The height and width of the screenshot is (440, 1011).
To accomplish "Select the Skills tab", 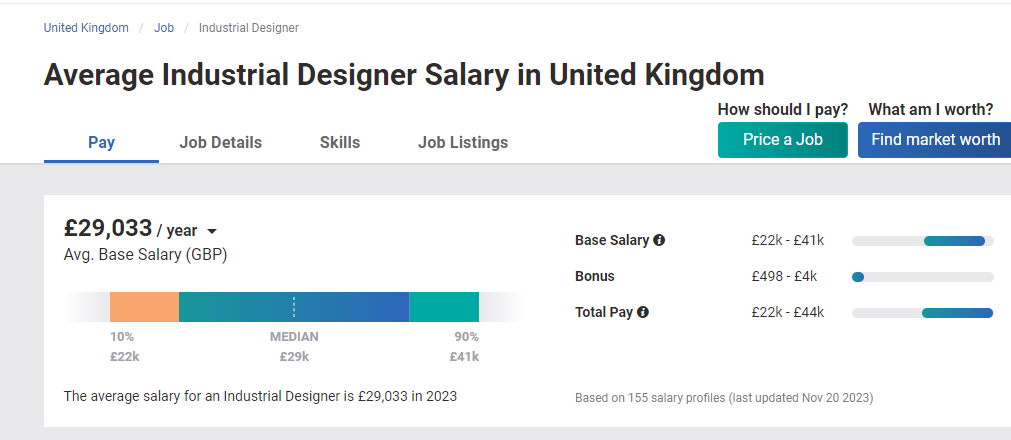I will [340, 143].
